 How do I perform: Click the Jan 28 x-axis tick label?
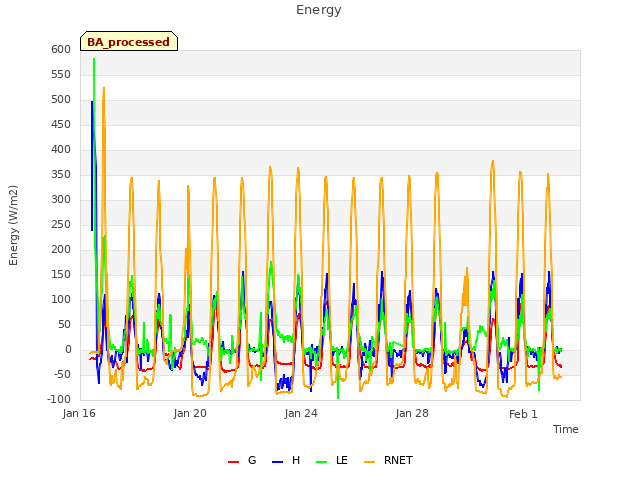[x=412, y=413]
